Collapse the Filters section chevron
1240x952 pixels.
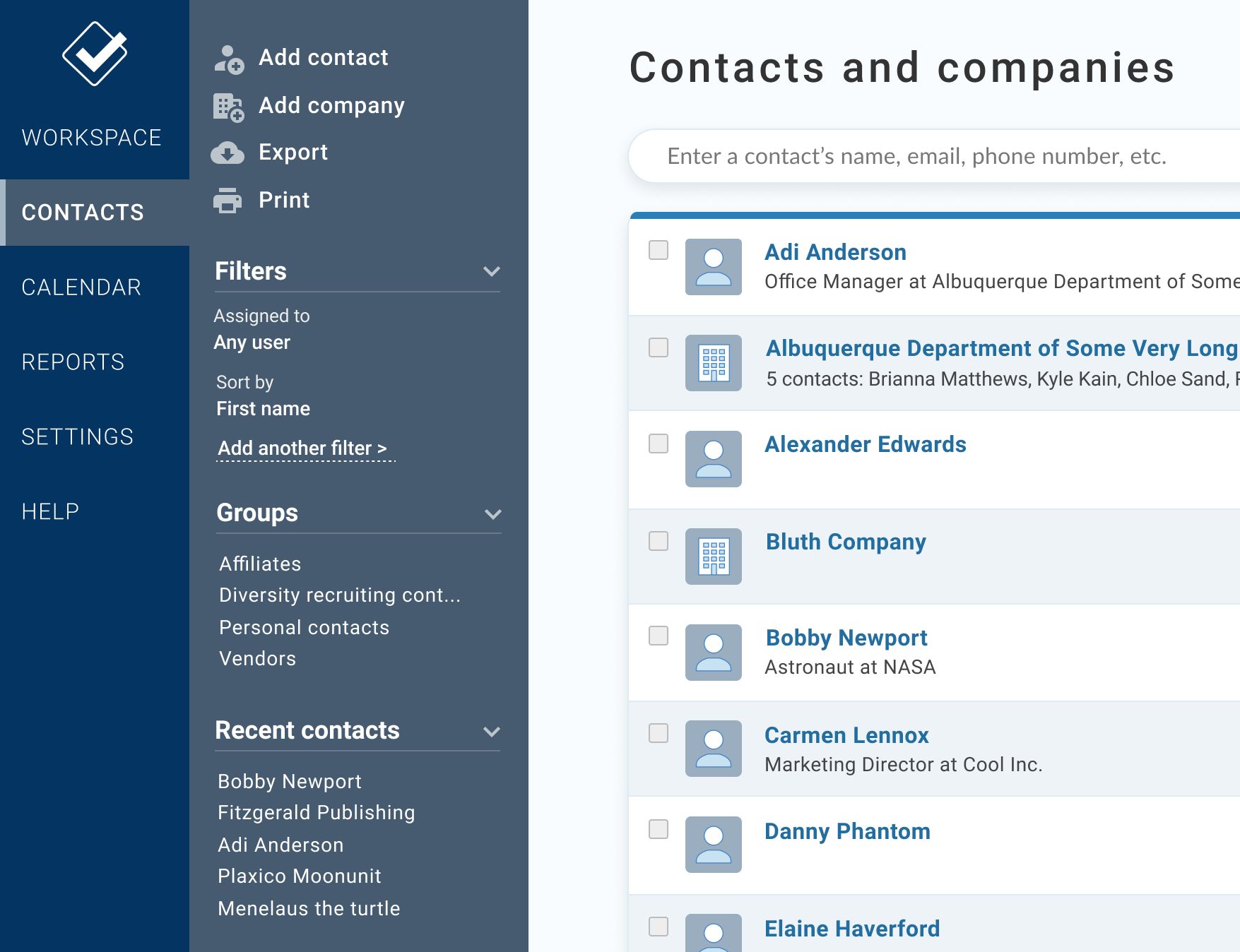pyautogui.click(x=492, y=271)
